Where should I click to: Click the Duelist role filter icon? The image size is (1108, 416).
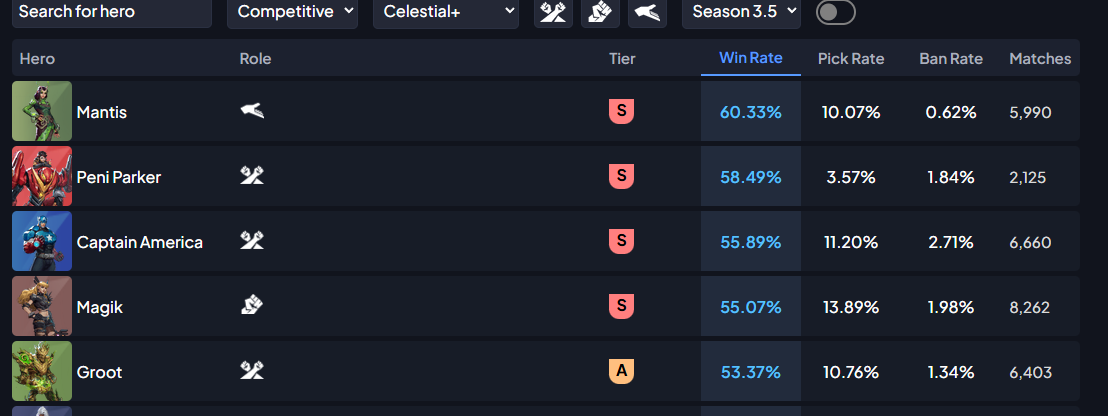(600, 12)
